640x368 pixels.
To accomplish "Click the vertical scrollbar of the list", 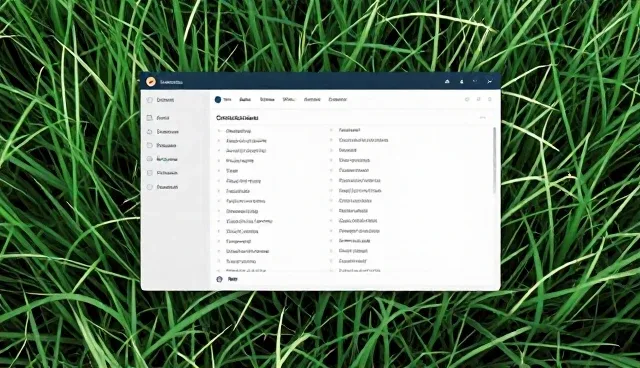I will click(495, 160).
